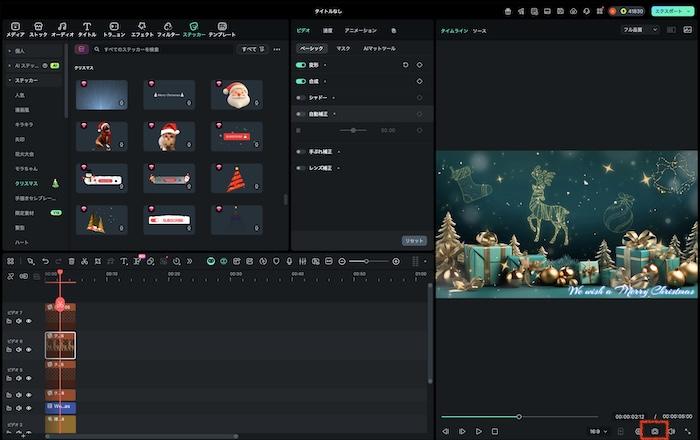Click the play button under the preview
This screenshot has height=440, width=700.
click(478, 431)
